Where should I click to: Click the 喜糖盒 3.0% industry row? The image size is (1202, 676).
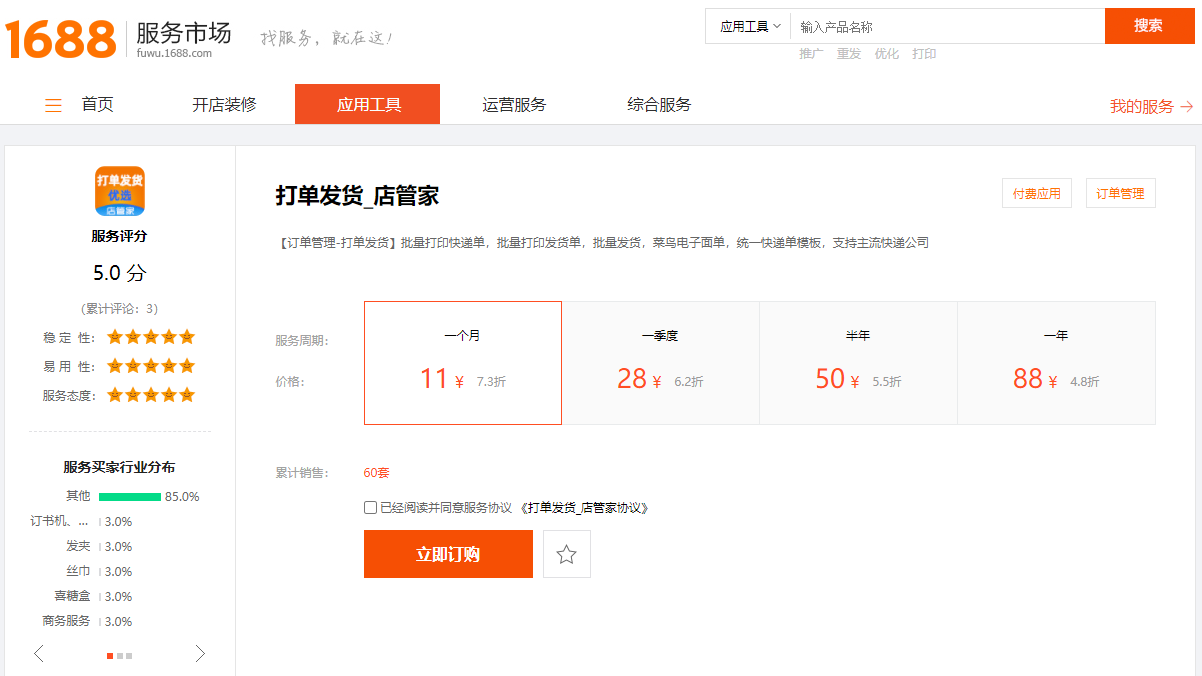point(93,596)
